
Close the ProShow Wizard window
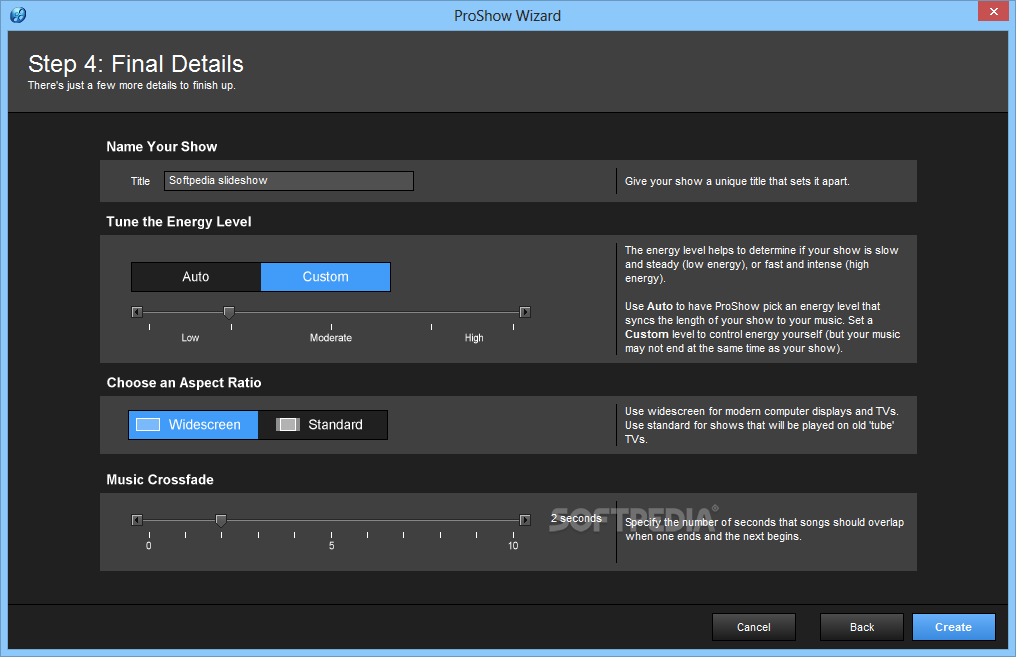tap(993, 12)
